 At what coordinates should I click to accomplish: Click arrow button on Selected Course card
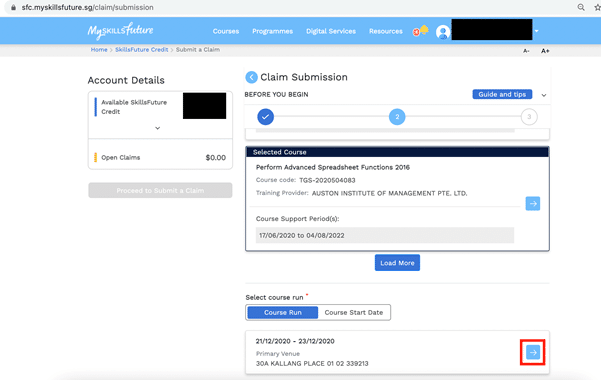533,204
